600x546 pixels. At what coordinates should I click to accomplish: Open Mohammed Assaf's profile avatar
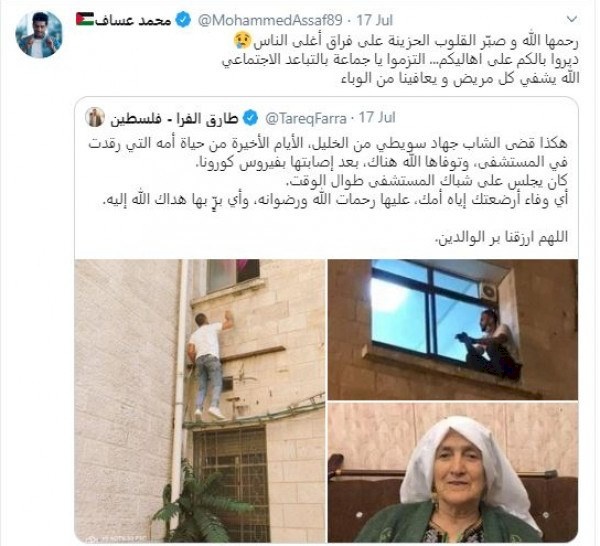[39, 34]
